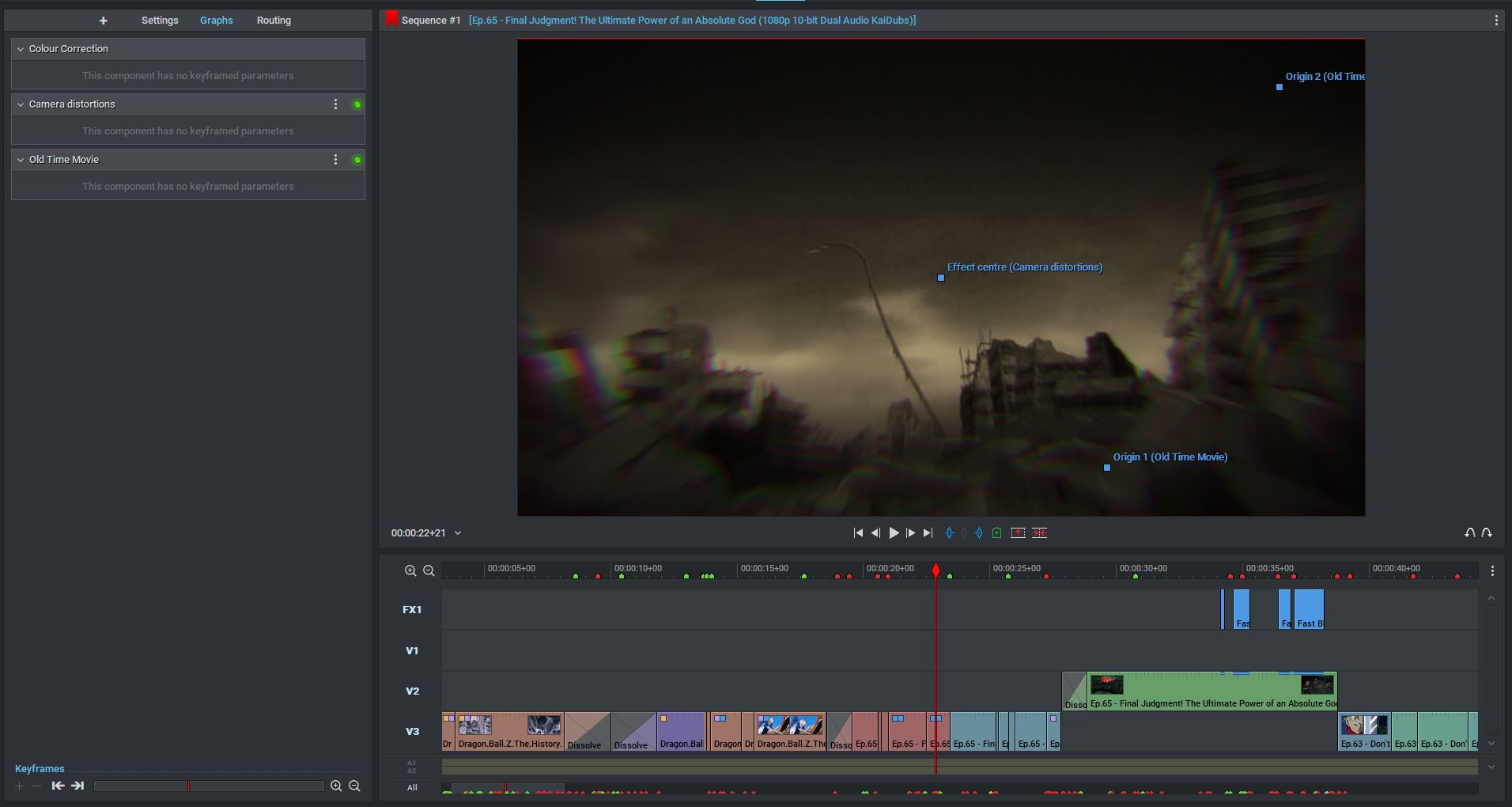The image size is (1512, 807).
Task: Click the green add cue marker icon
Action: [996, 533]
